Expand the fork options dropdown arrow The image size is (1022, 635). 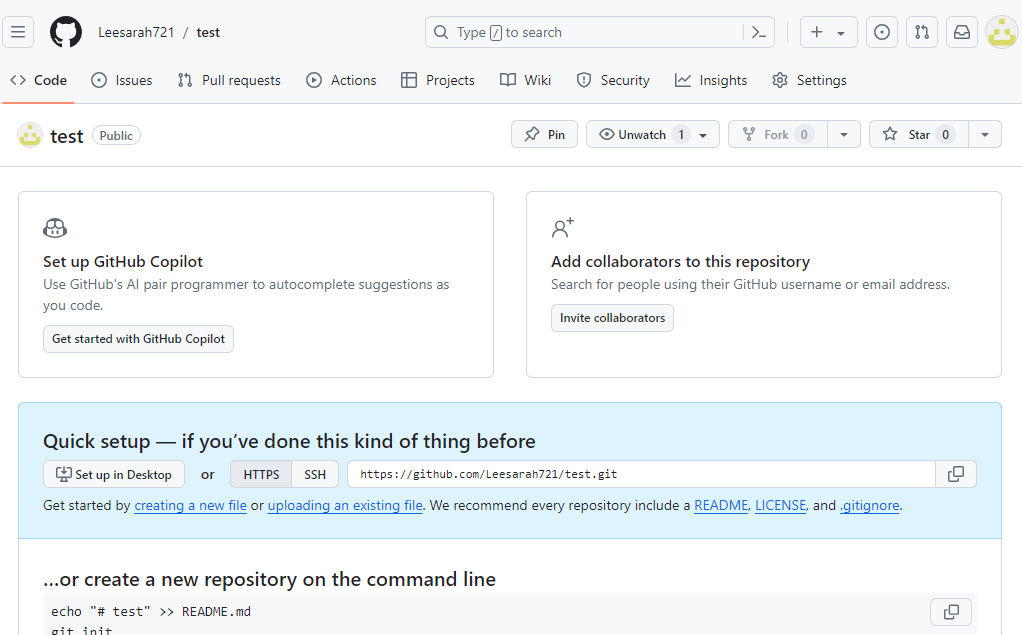coord(844,134)
